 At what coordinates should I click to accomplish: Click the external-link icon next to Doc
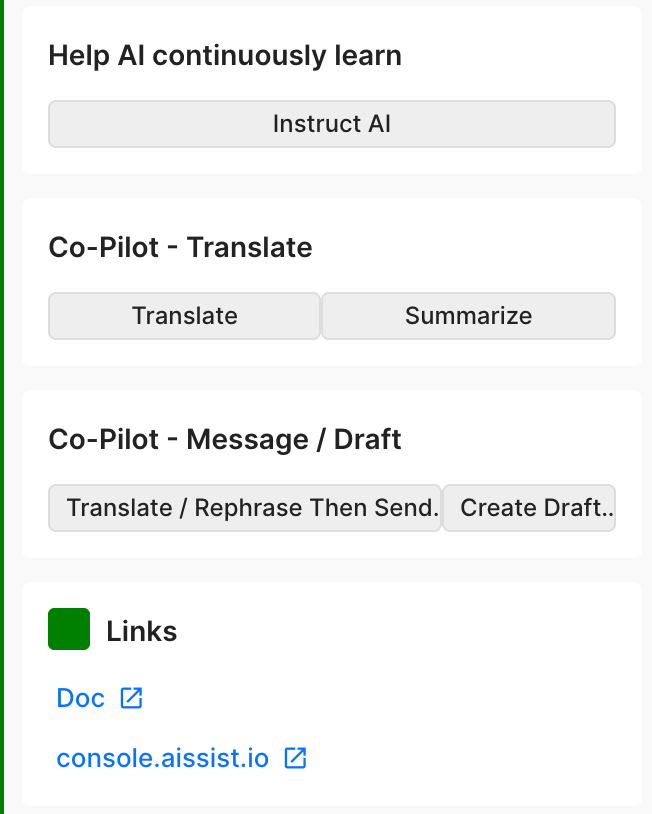pyautogui.click(x=131, y=698)
